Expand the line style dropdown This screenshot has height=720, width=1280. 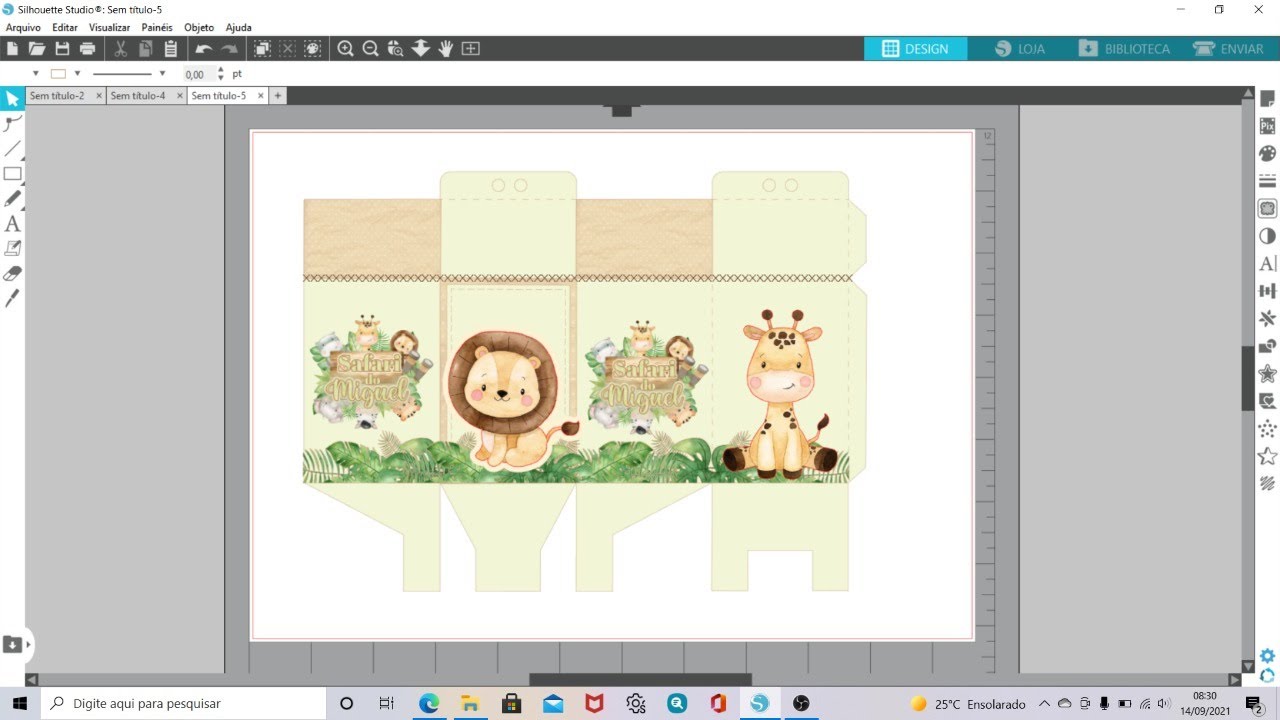point(162,73)
